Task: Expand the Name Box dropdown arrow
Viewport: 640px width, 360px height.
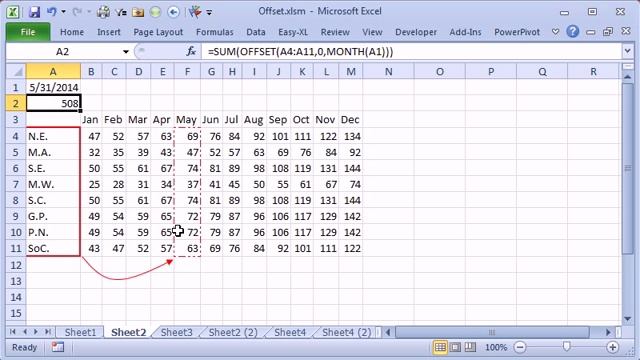Action: [x=126, y=52]
